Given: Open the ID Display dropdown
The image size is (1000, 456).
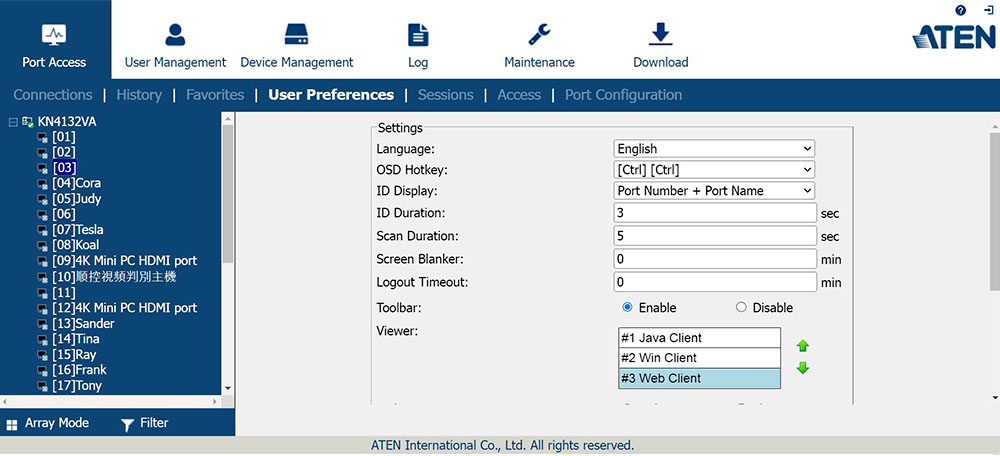Looking at the screenshot, I should 714,191.
